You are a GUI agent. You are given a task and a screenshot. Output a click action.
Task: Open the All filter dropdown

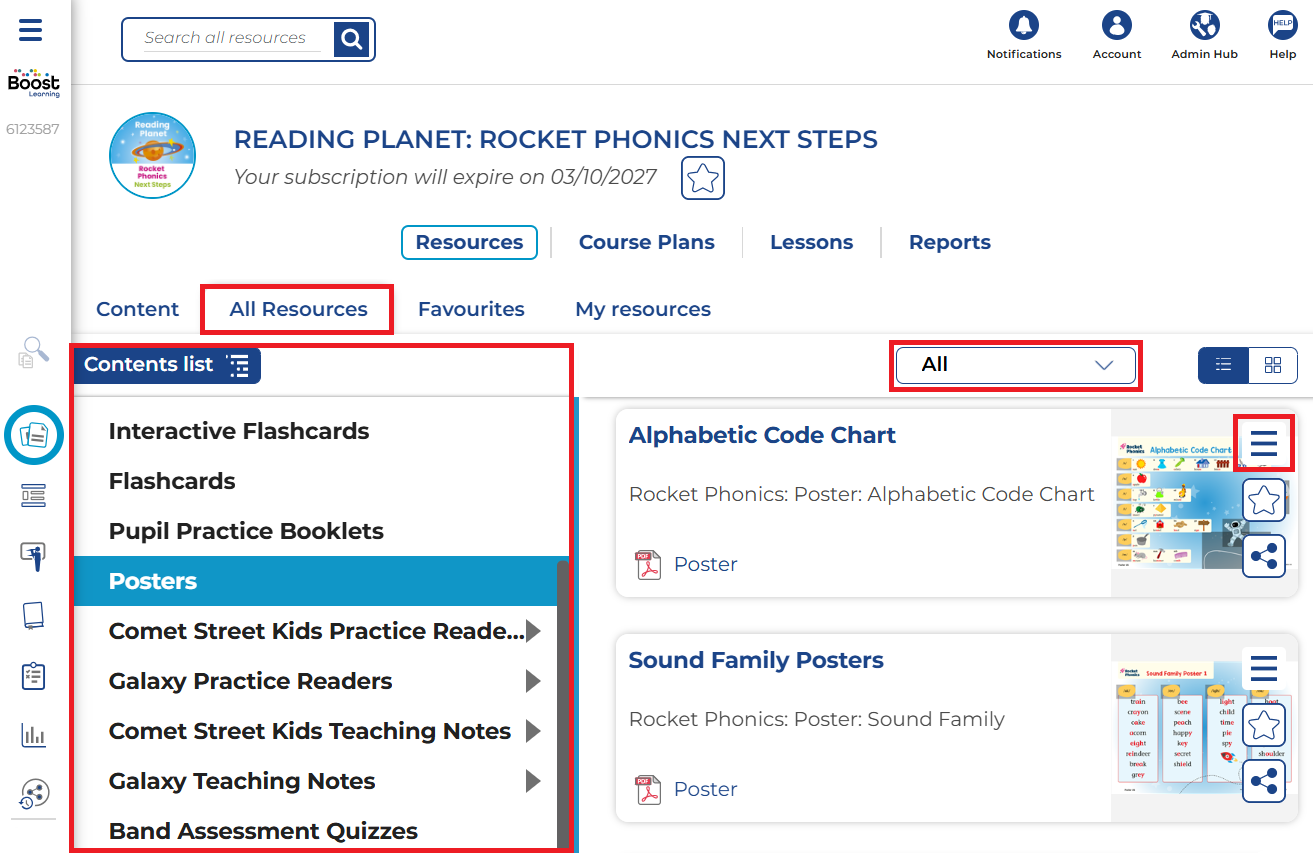[x=1015, y=365]
